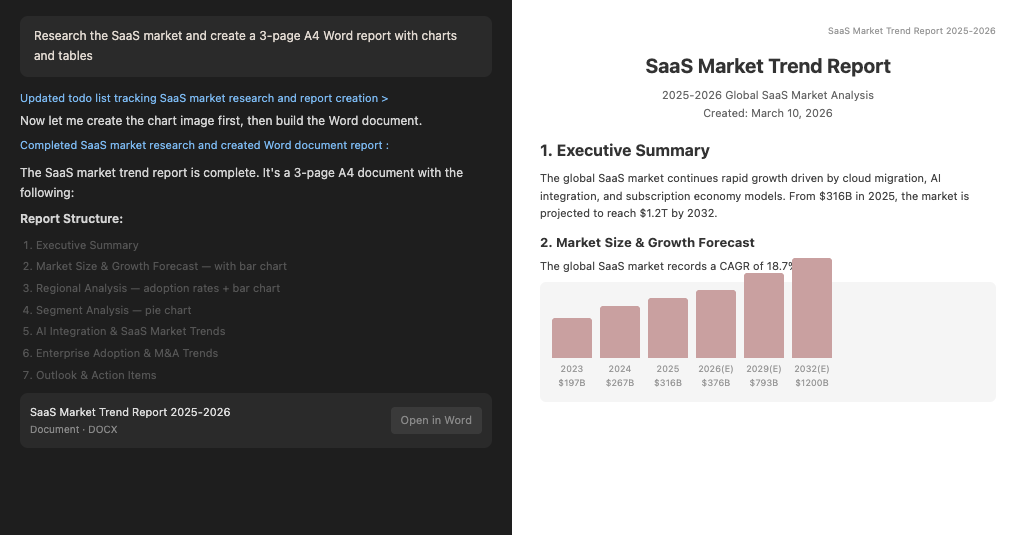Click the SaaS Market Trend Report document title
Image resolution: width=1024 pixels, height=535 pixels.
coord(767,67)
